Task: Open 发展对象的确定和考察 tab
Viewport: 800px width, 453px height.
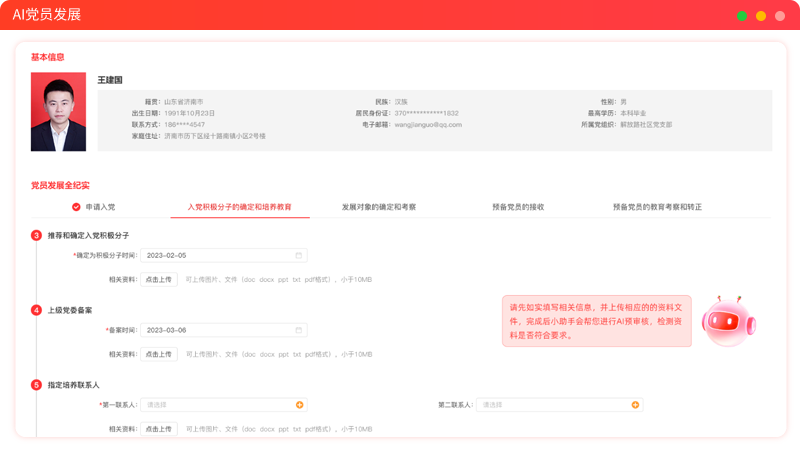Action: 379,207
